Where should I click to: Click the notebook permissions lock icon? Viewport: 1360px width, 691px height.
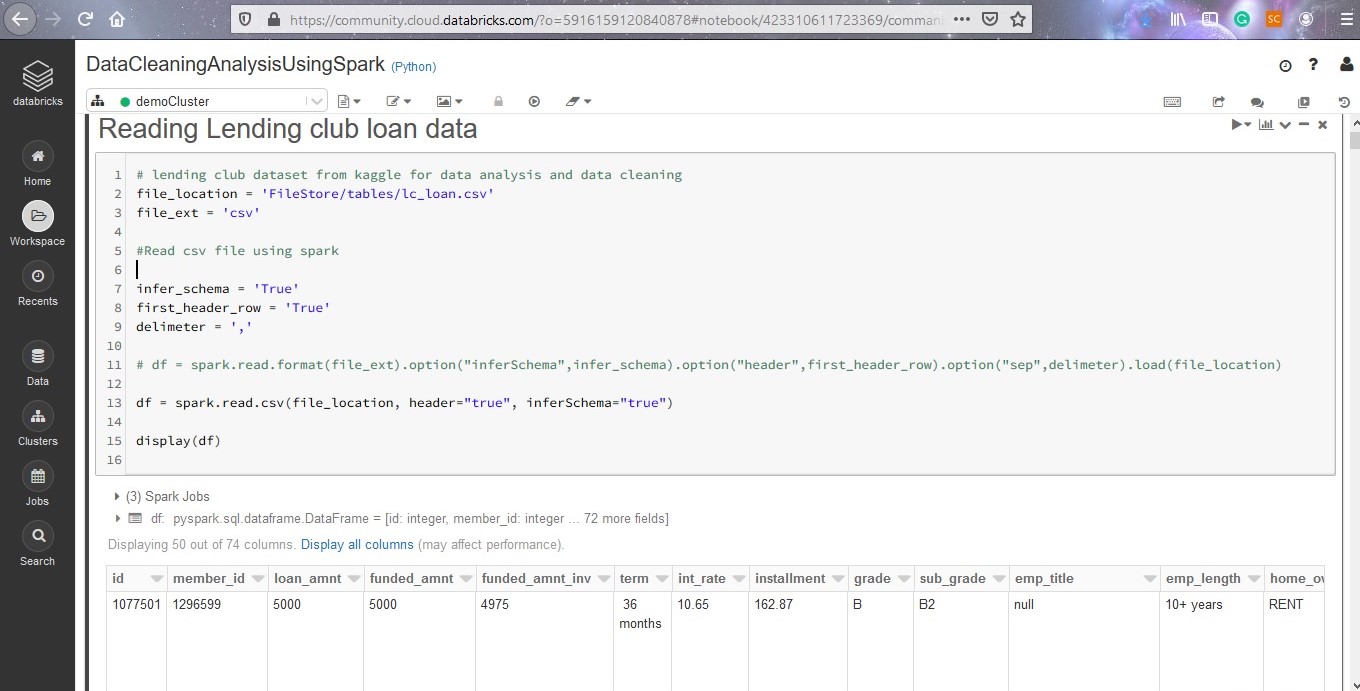click(x=498, y=101)
